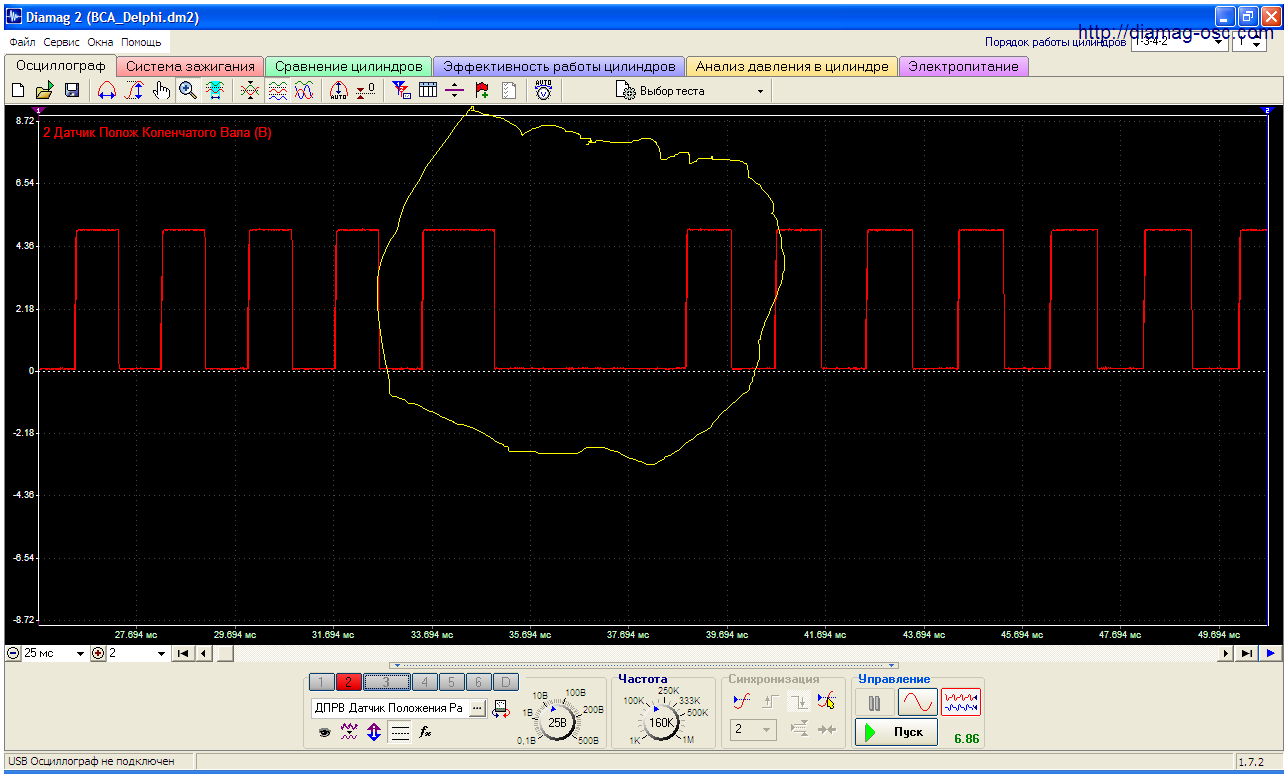Click the auto-scale gauge icon
Viewport: 1288px width, 774px height.
339,91
